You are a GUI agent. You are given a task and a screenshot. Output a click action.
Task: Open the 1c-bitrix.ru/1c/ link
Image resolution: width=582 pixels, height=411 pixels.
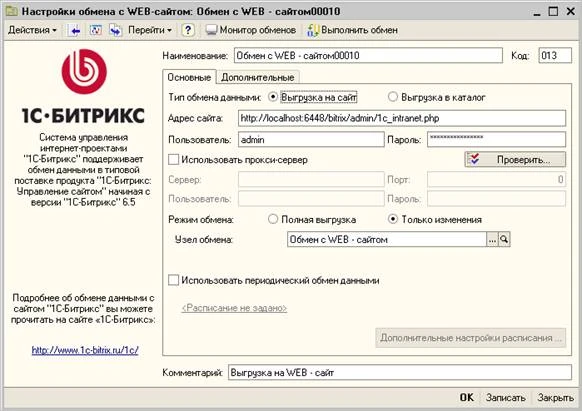tap(85, 350)
